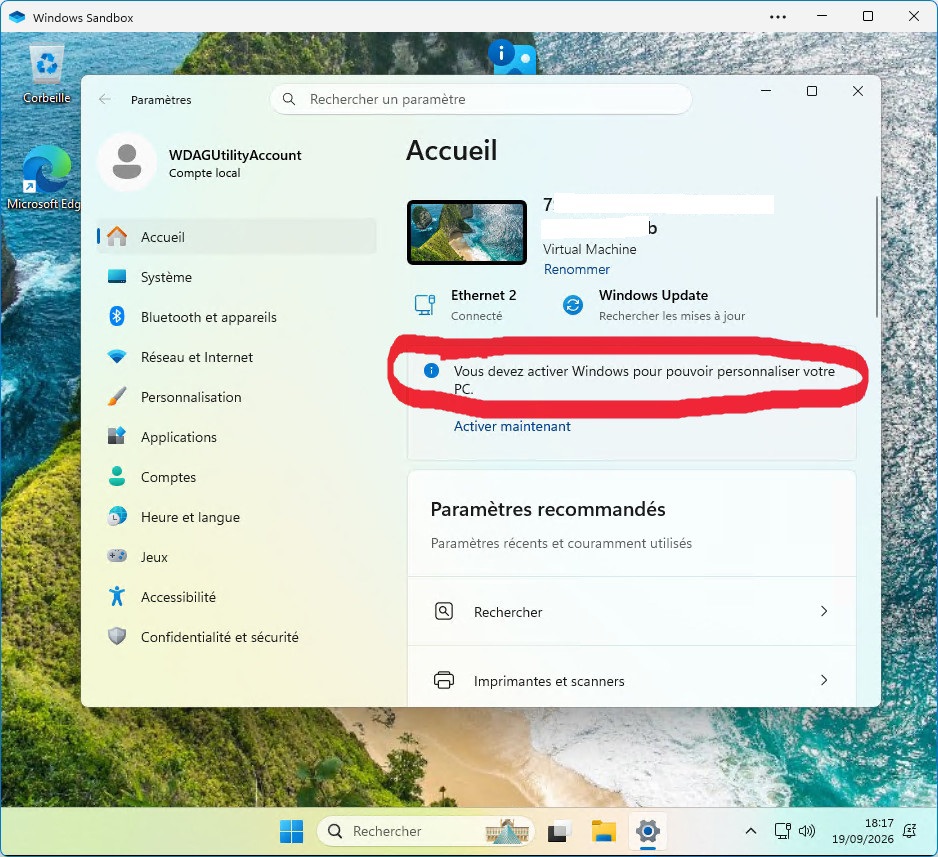938x857 pixels.
Task: Click the WDAGUtilityAccount profile avatar
Action: click(127, 162)
